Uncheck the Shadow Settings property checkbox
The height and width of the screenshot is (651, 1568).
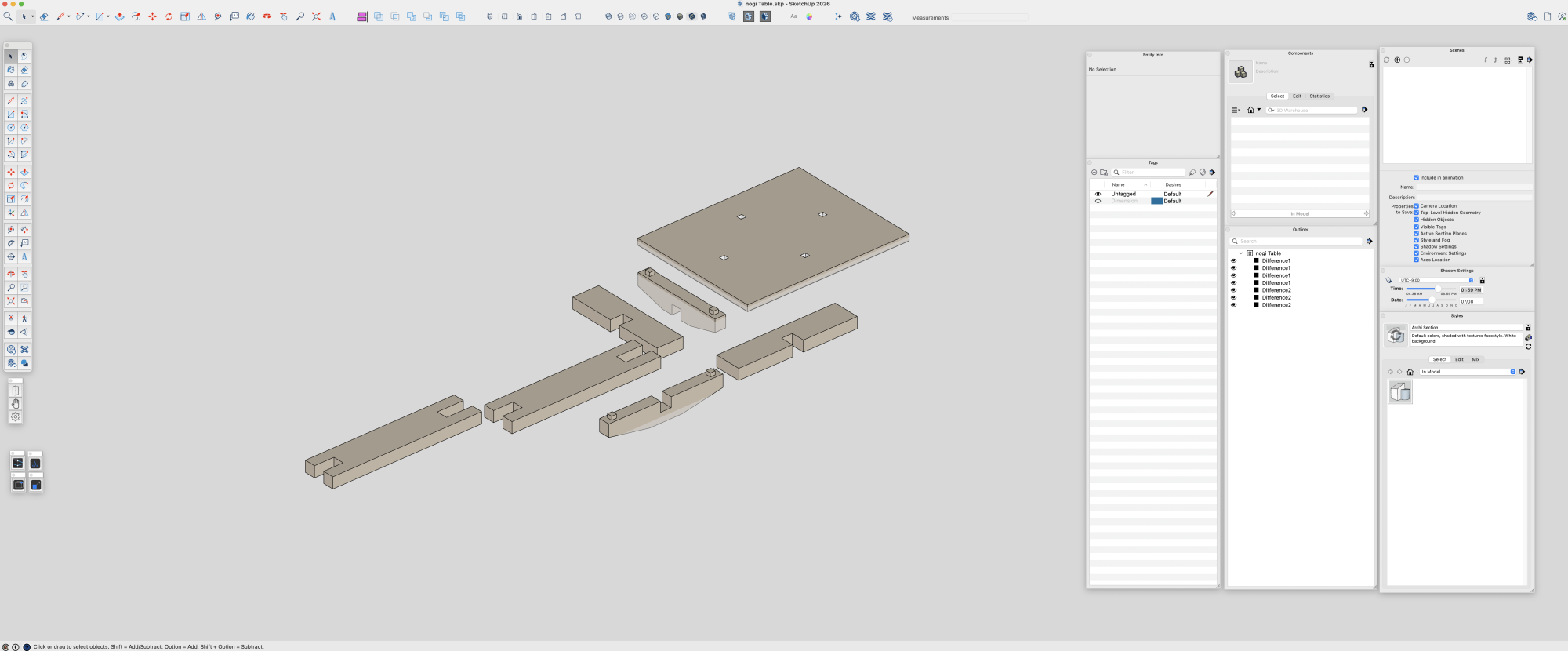(x=1417, y=247)
